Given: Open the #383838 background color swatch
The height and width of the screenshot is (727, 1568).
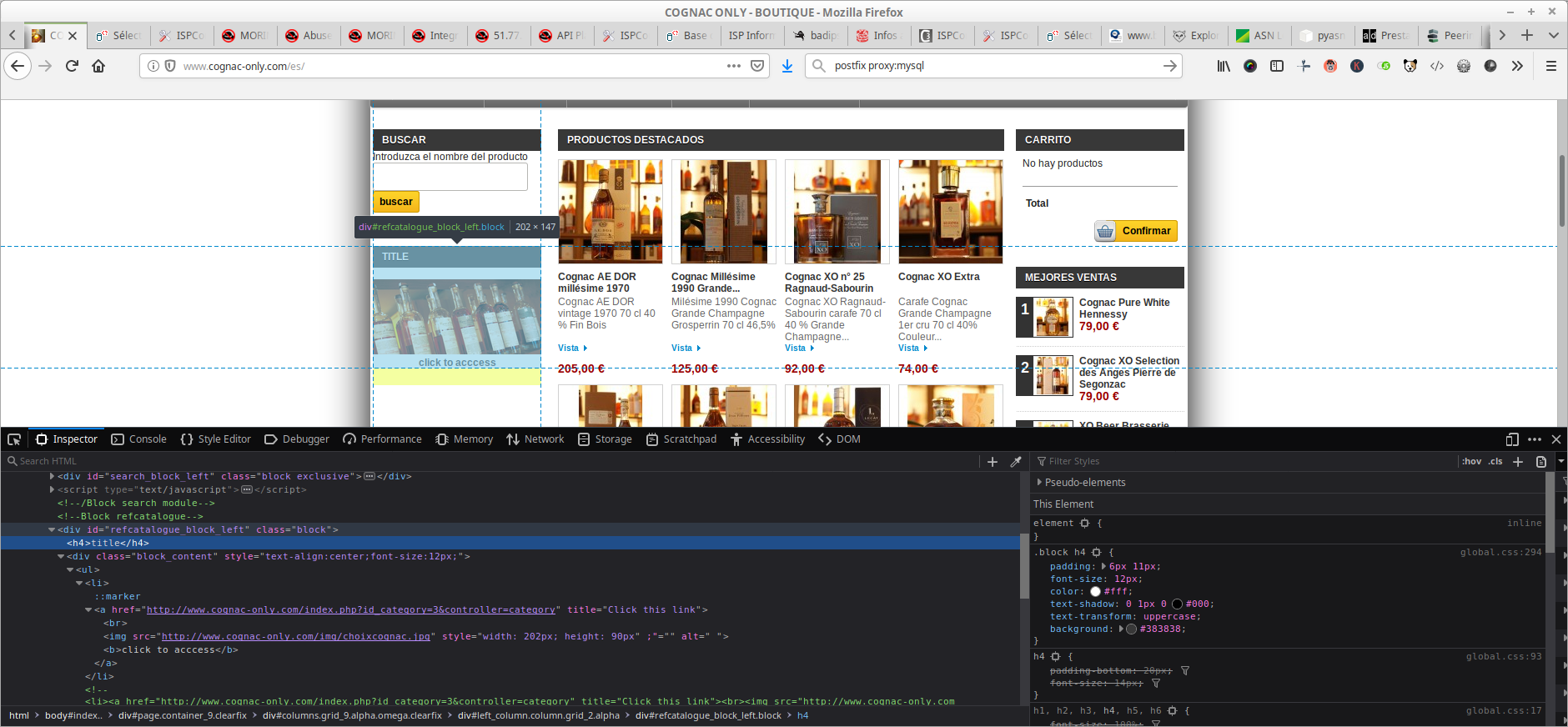Looking at the screenshot, I should pos(1131,629).
